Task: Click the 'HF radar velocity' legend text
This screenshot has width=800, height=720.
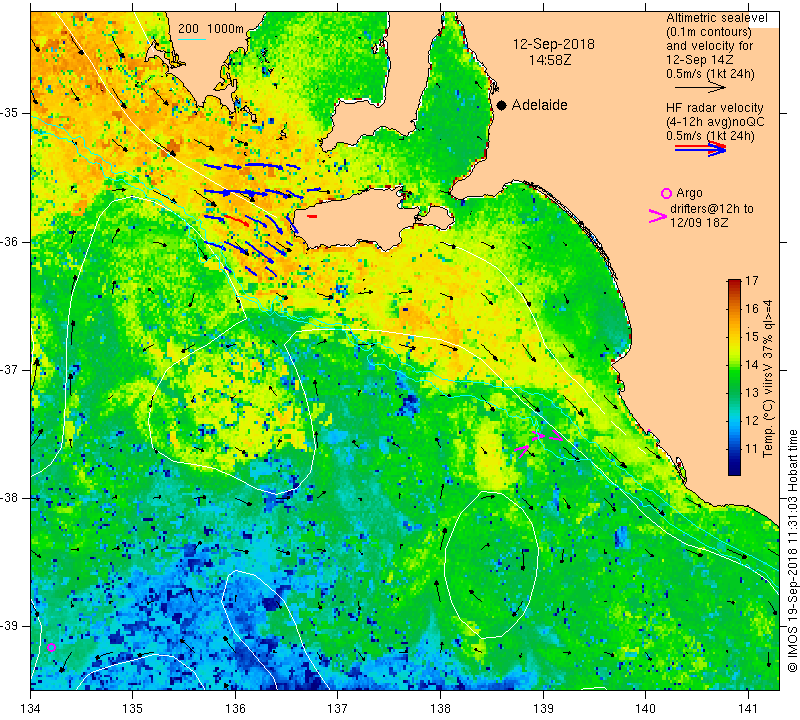Action: coord(714,108)
